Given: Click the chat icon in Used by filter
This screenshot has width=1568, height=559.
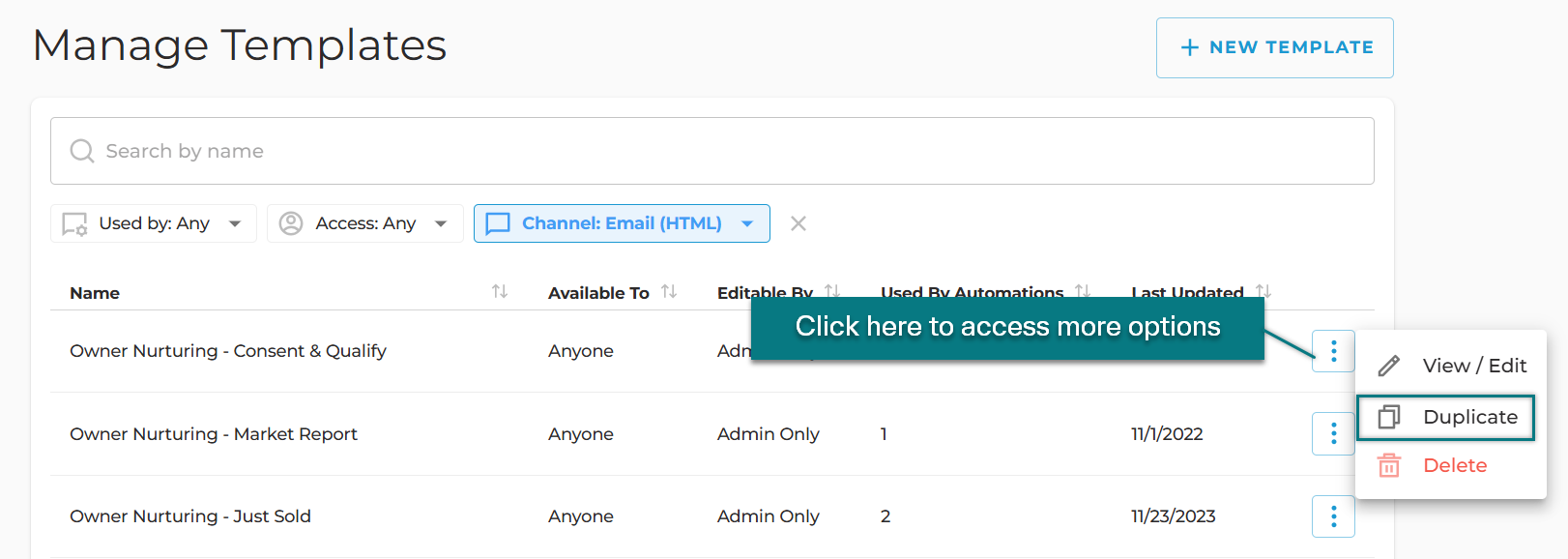Looking at the screenshot, I should 74,224.
